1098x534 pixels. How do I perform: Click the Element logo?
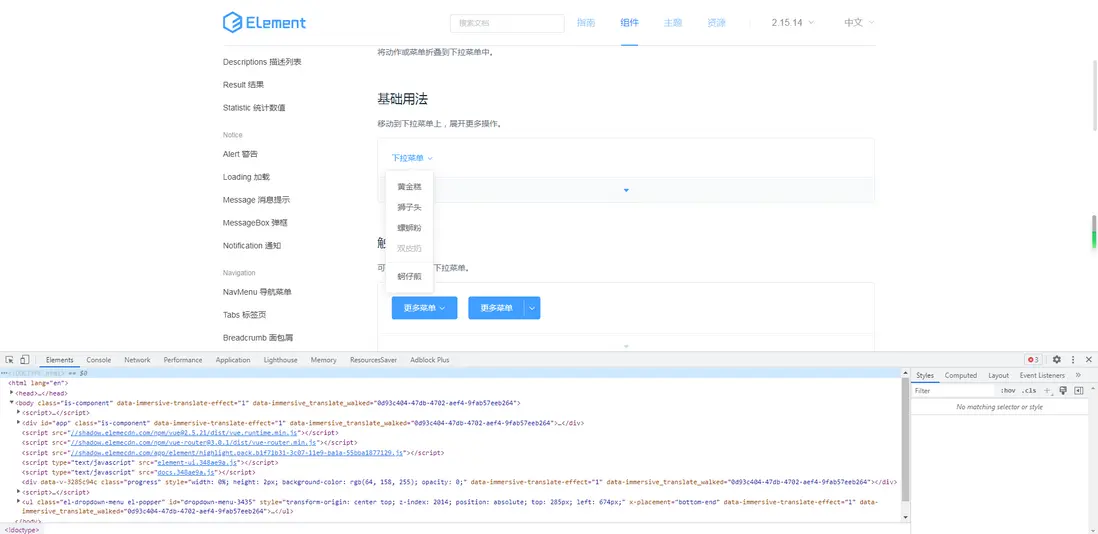[264, 22]
